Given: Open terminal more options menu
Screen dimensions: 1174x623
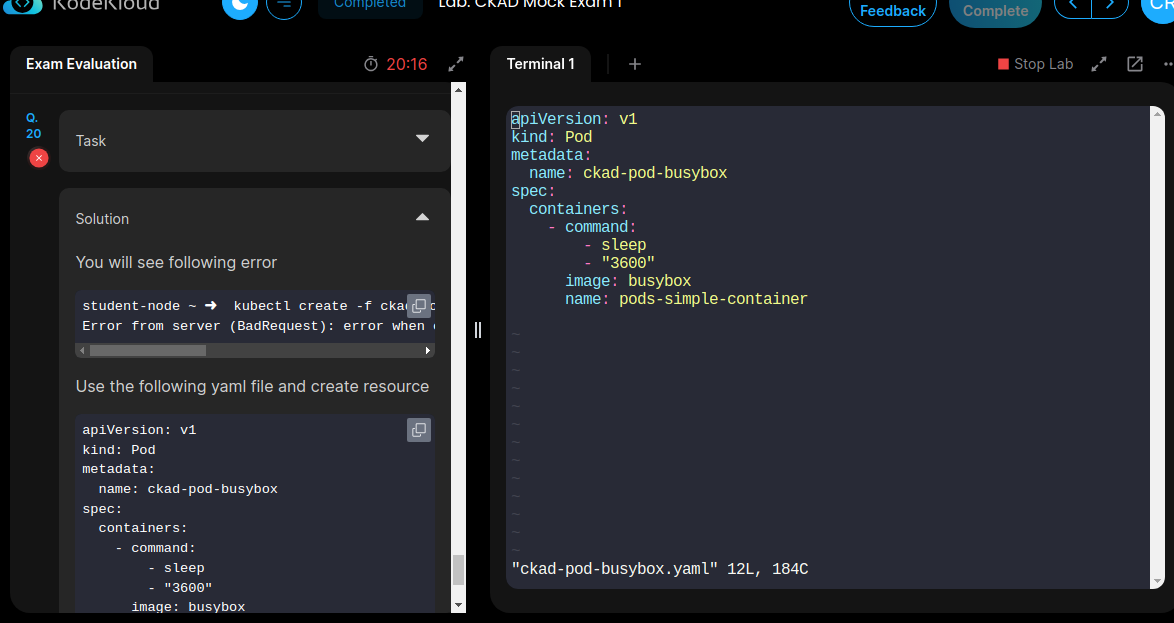Looking at the screenshot, I should tap(1167, 64).
